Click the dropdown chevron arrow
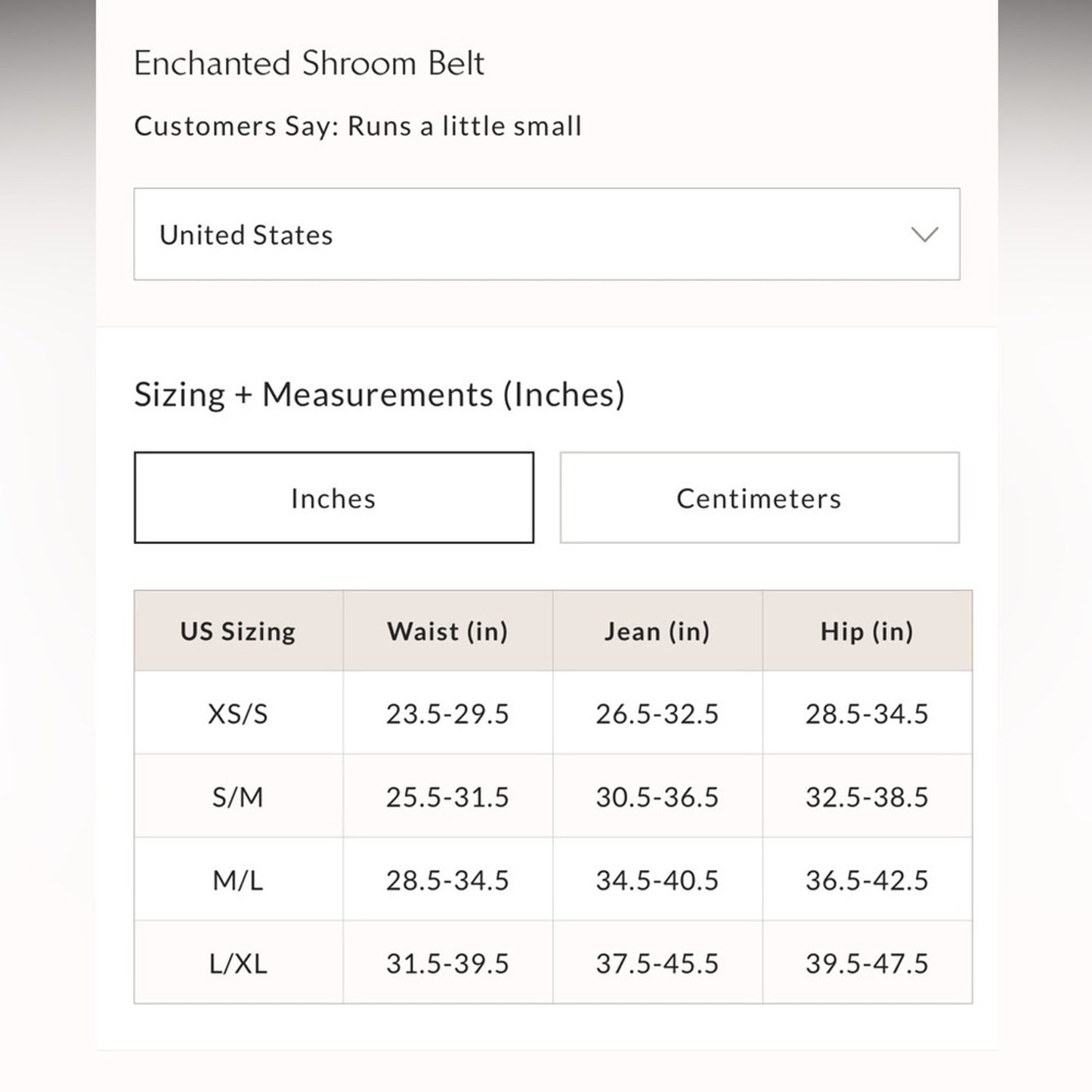The height and width of the screenshot is (1092, 1092). [x=925, y=234]
